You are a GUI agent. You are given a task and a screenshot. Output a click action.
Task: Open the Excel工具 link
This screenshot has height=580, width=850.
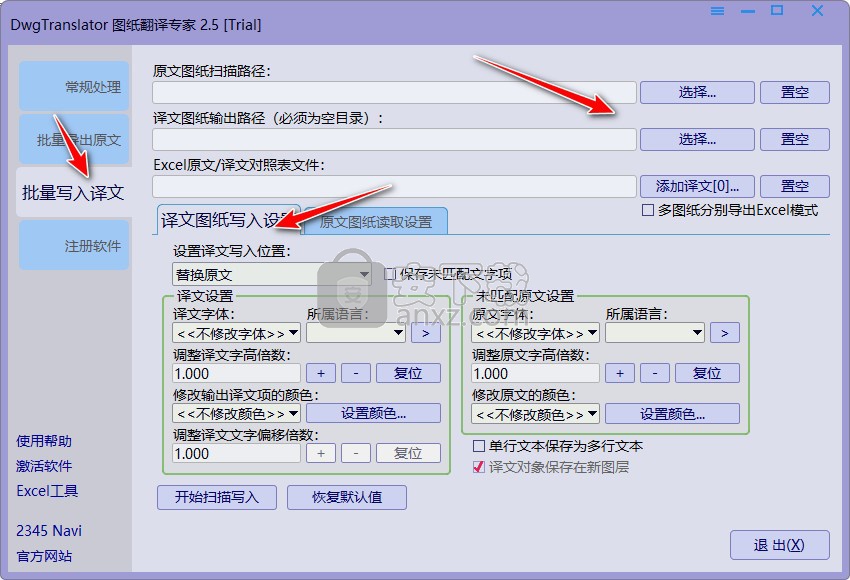(47, 491)
